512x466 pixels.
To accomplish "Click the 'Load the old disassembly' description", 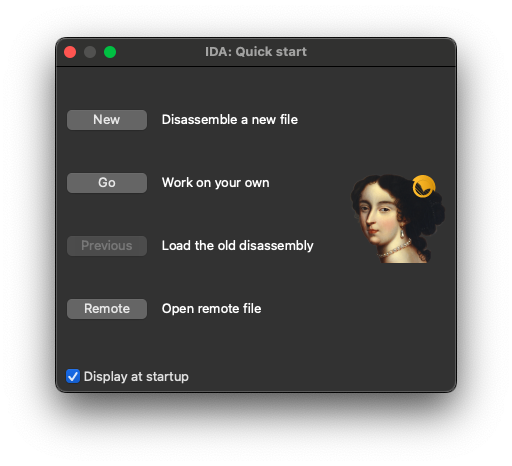I will [237, 246].
